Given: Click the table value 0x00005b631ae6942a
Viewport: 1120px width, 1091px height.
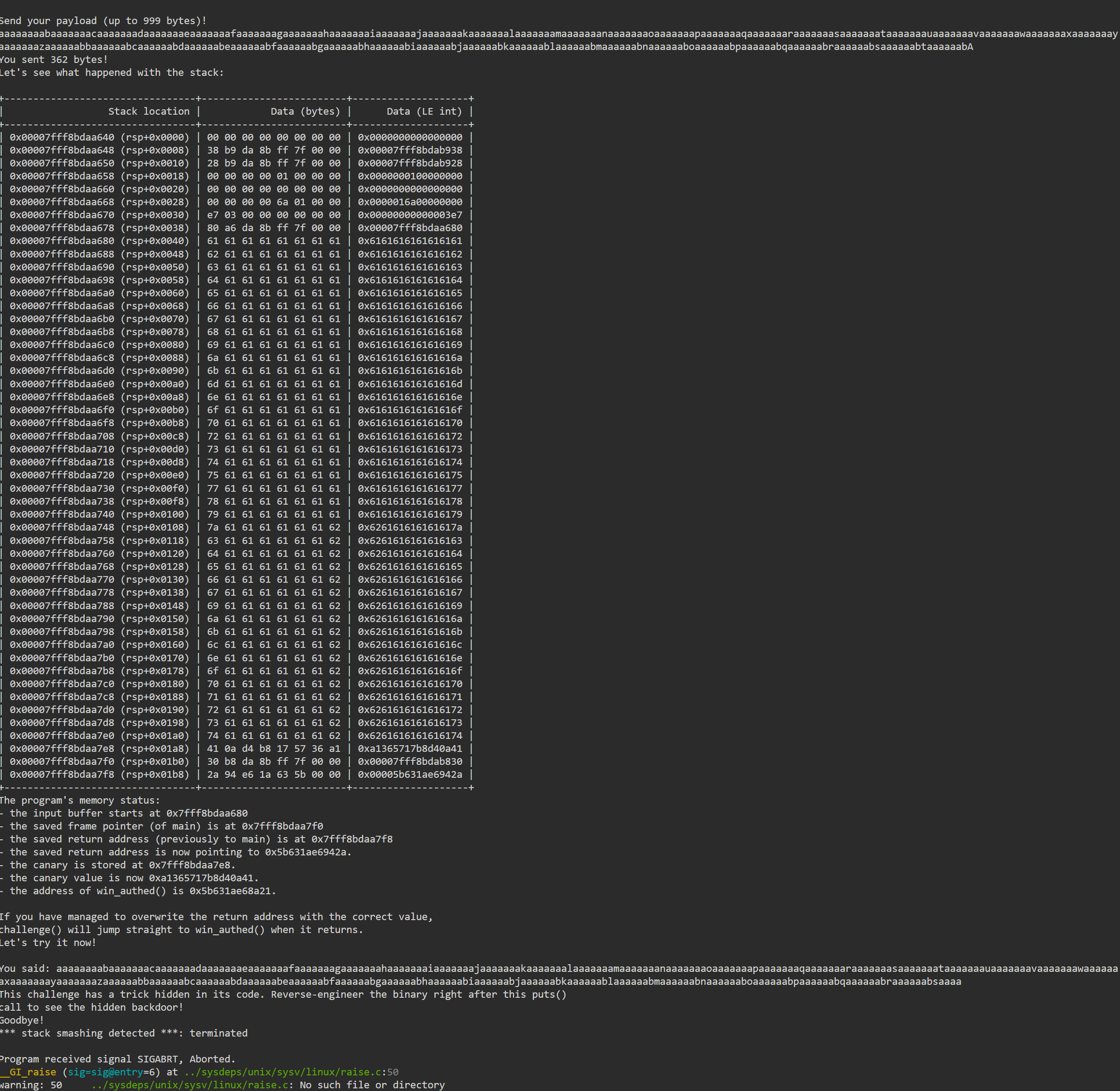Looking at the screenshot, I should (x=410, y=775).
